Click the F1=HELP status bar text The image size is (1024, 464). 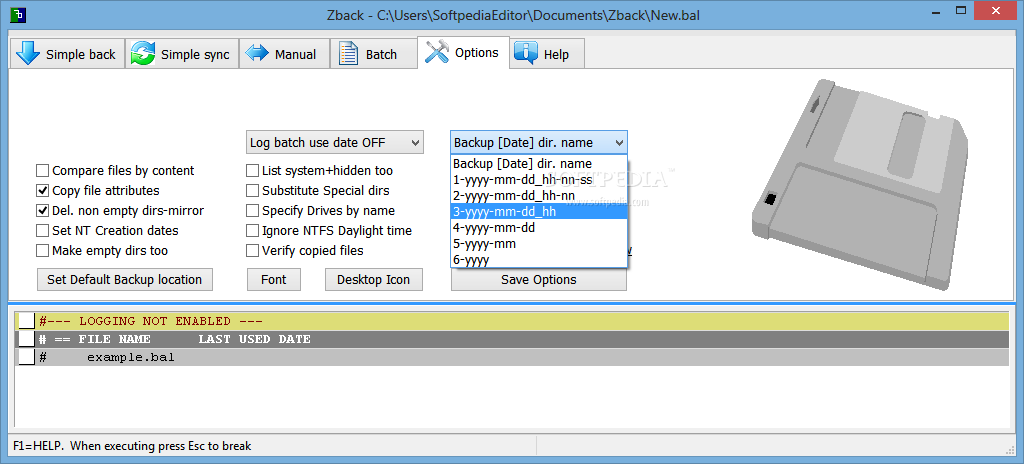coord(132,446)
